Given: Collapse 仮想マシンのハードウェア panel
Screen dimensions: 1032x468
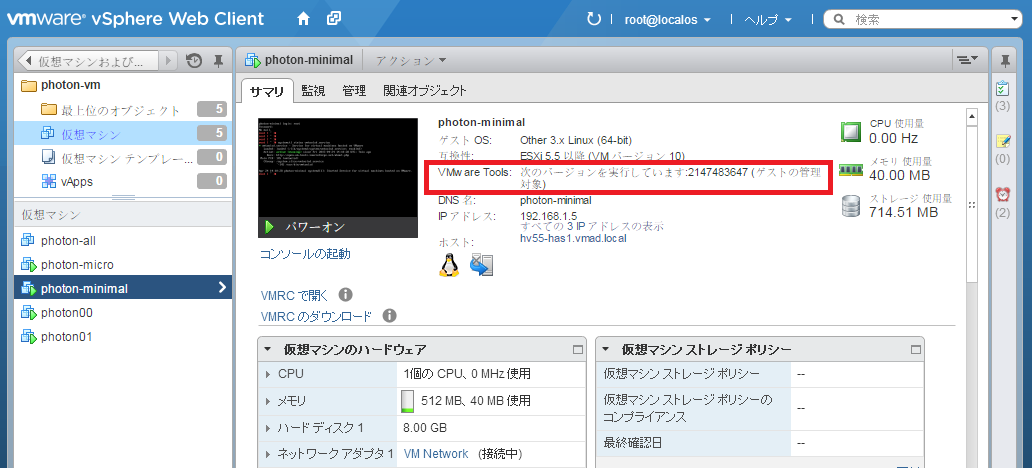Looking at the screenshot, I should [x=268, y=350].
